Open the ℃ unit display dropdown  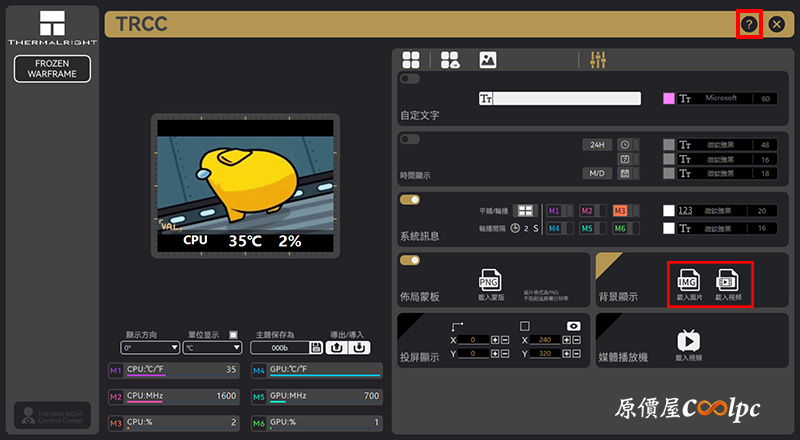tap(212, 348)
